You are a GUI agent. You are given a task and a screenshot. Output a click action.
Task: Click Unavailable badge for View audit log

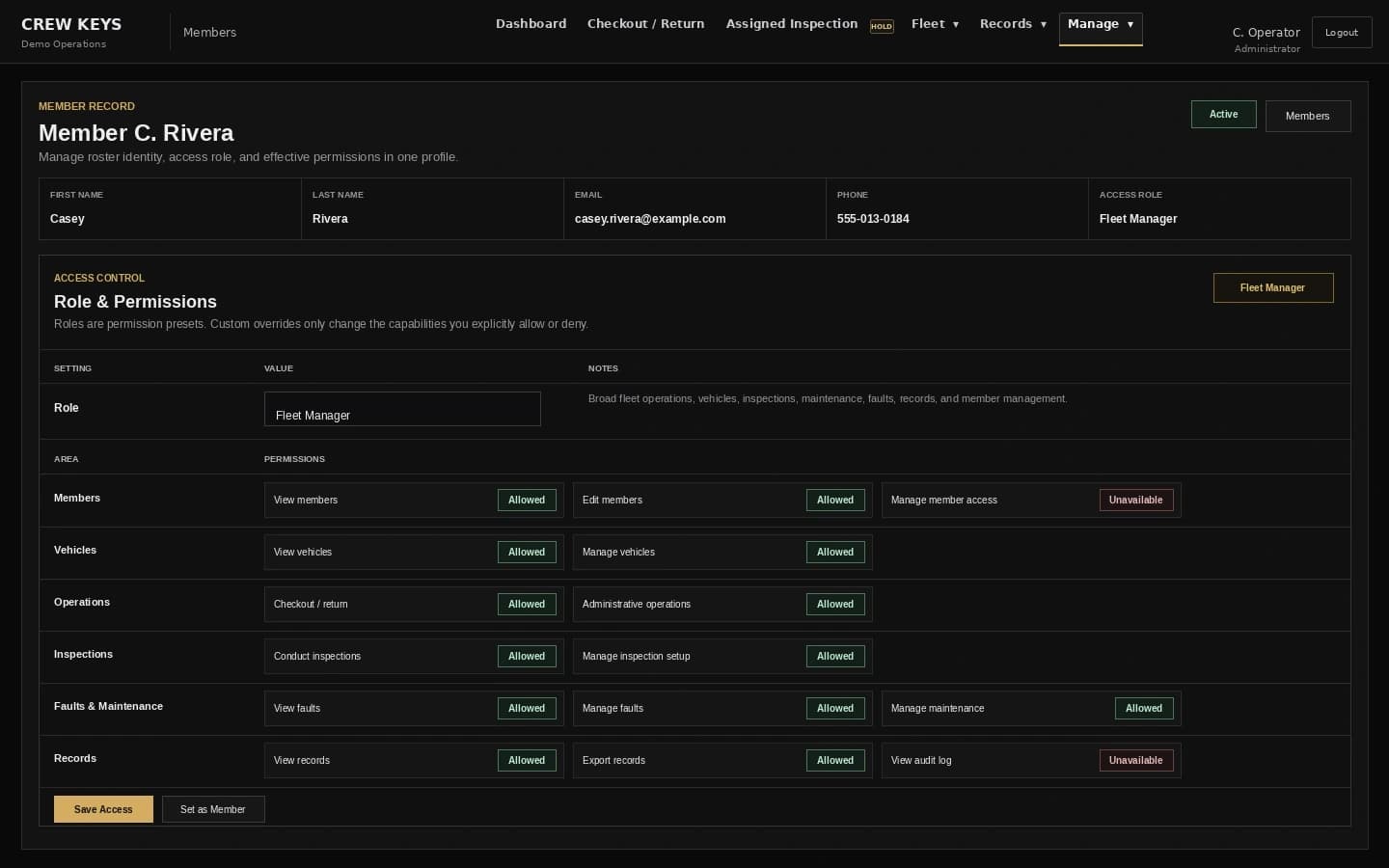click(x=1136, y=760)
